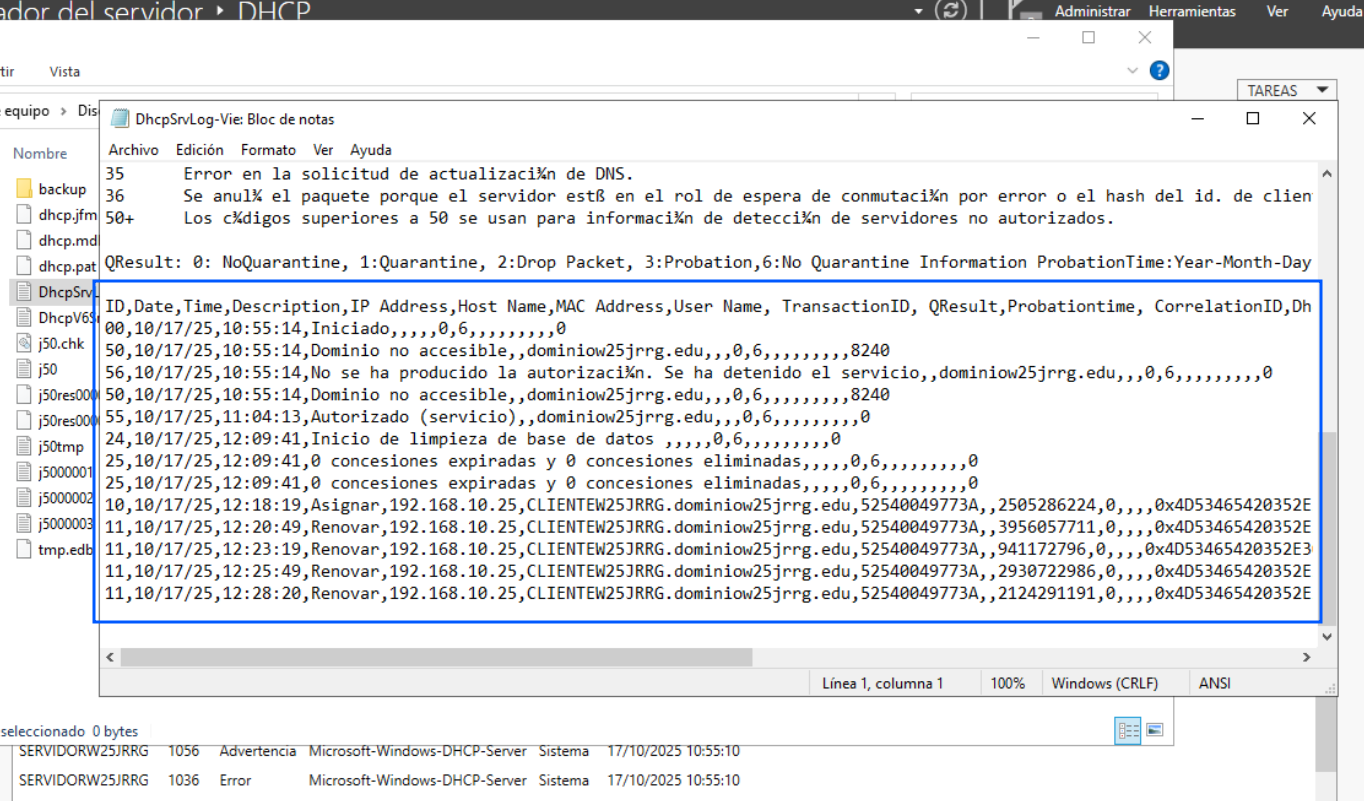Select the j5000002 file icon
1364x801 pixels.
pos(24,498)
